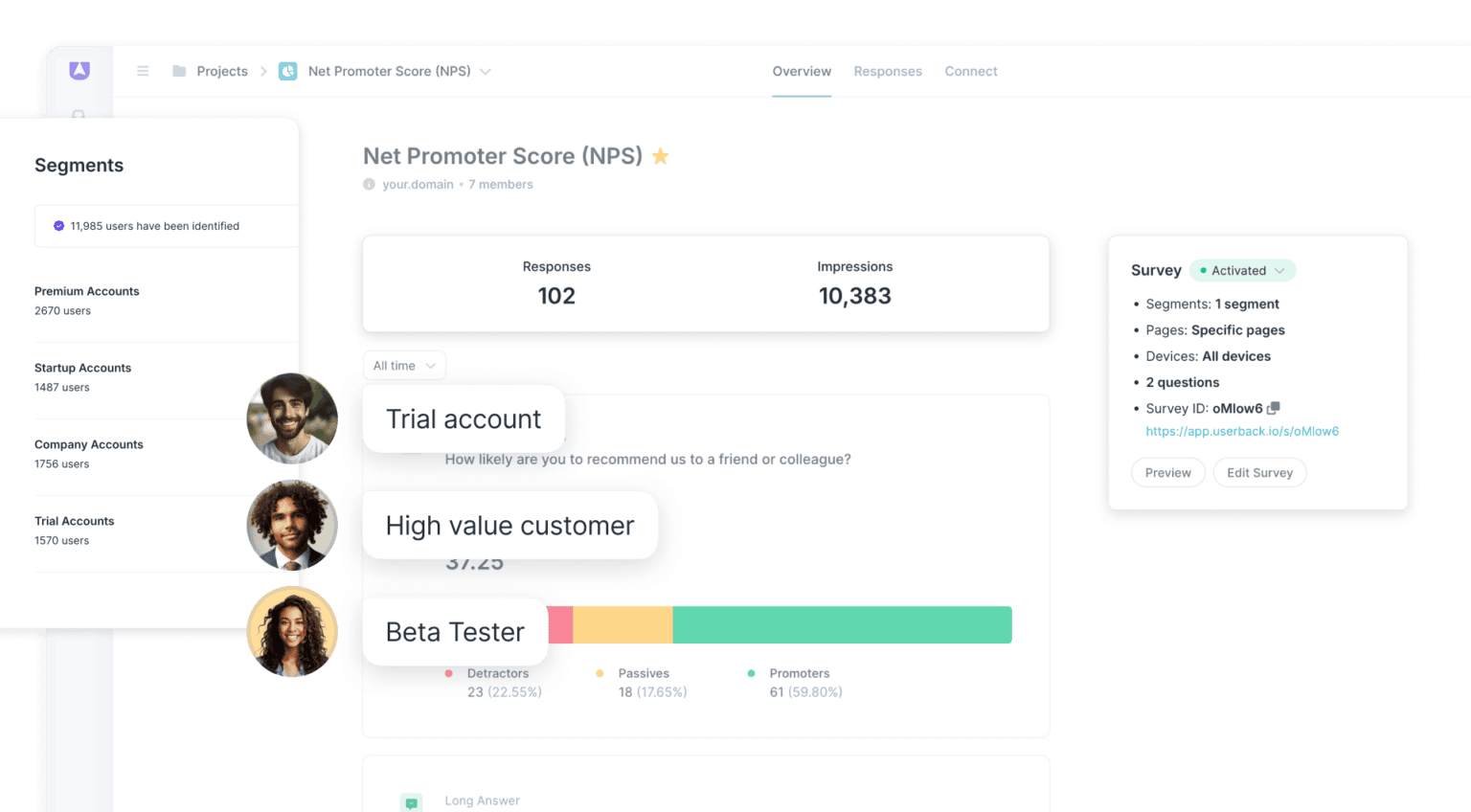Open the hamburger navigation menu
Screen dimensions: 1471x812
[143, 71]
